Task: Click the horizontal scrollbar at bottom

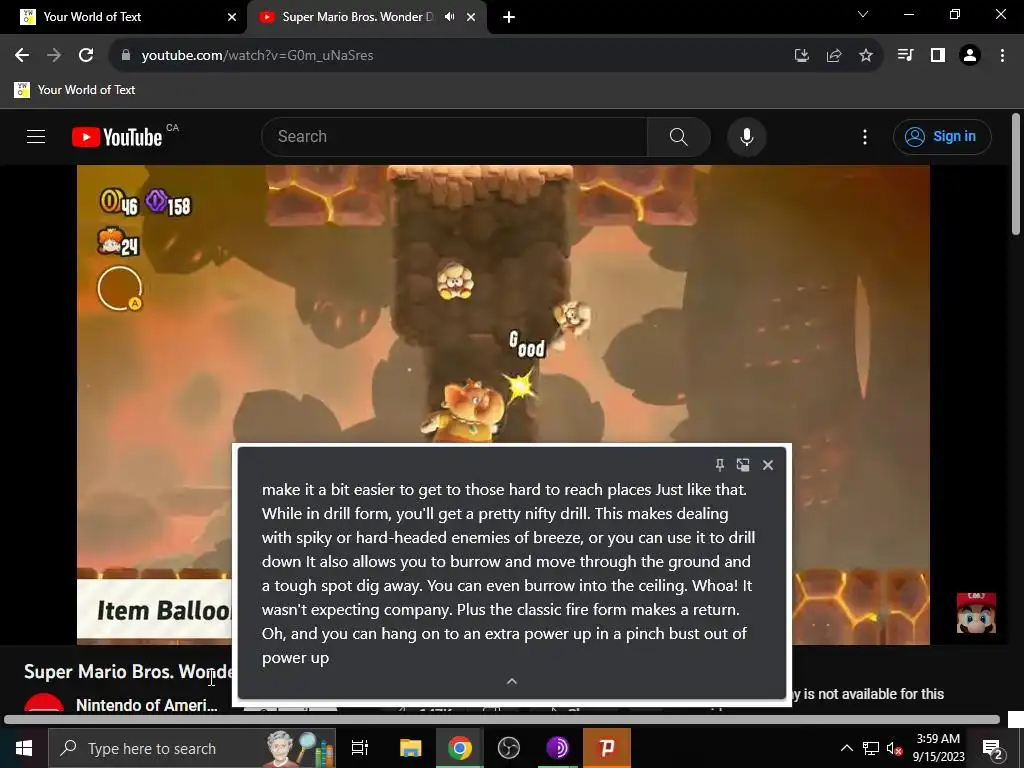Action: [502, 720]
